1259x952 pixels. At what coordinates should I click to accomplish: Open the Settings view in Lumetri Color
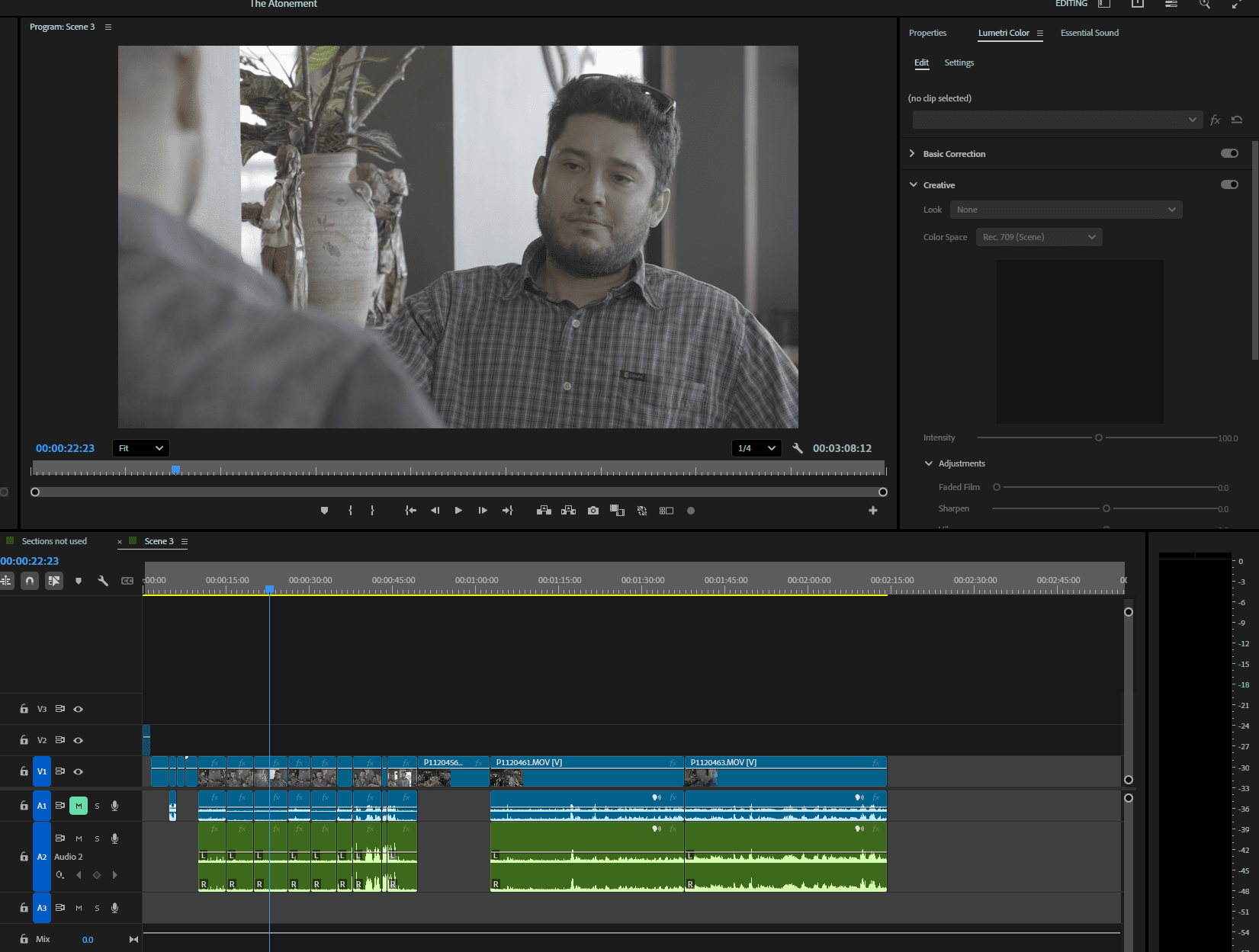959,63
